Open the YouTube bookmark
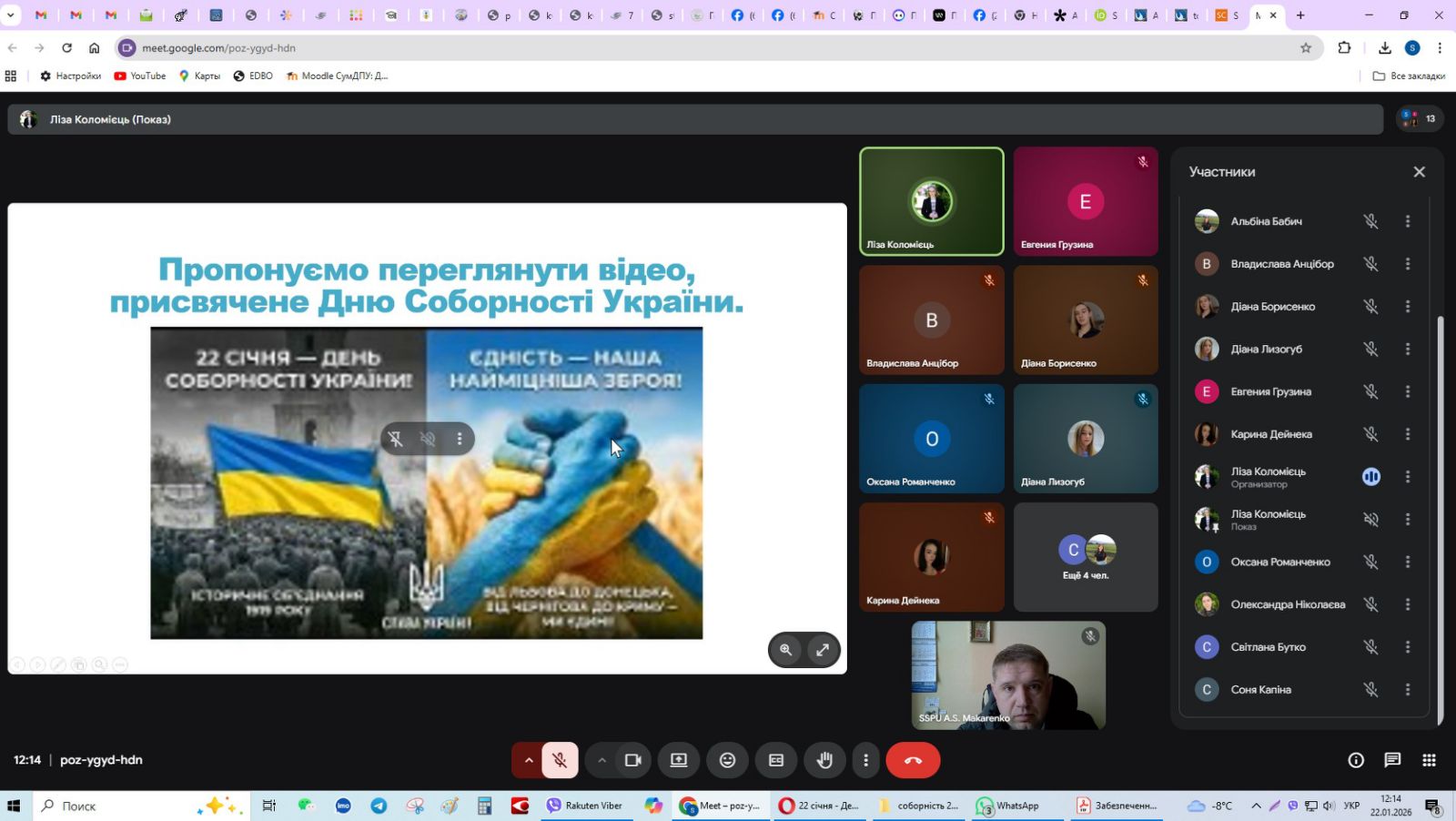Image resolution: width=1456 pixels, height=821 pixels. (x=139, y=76)
